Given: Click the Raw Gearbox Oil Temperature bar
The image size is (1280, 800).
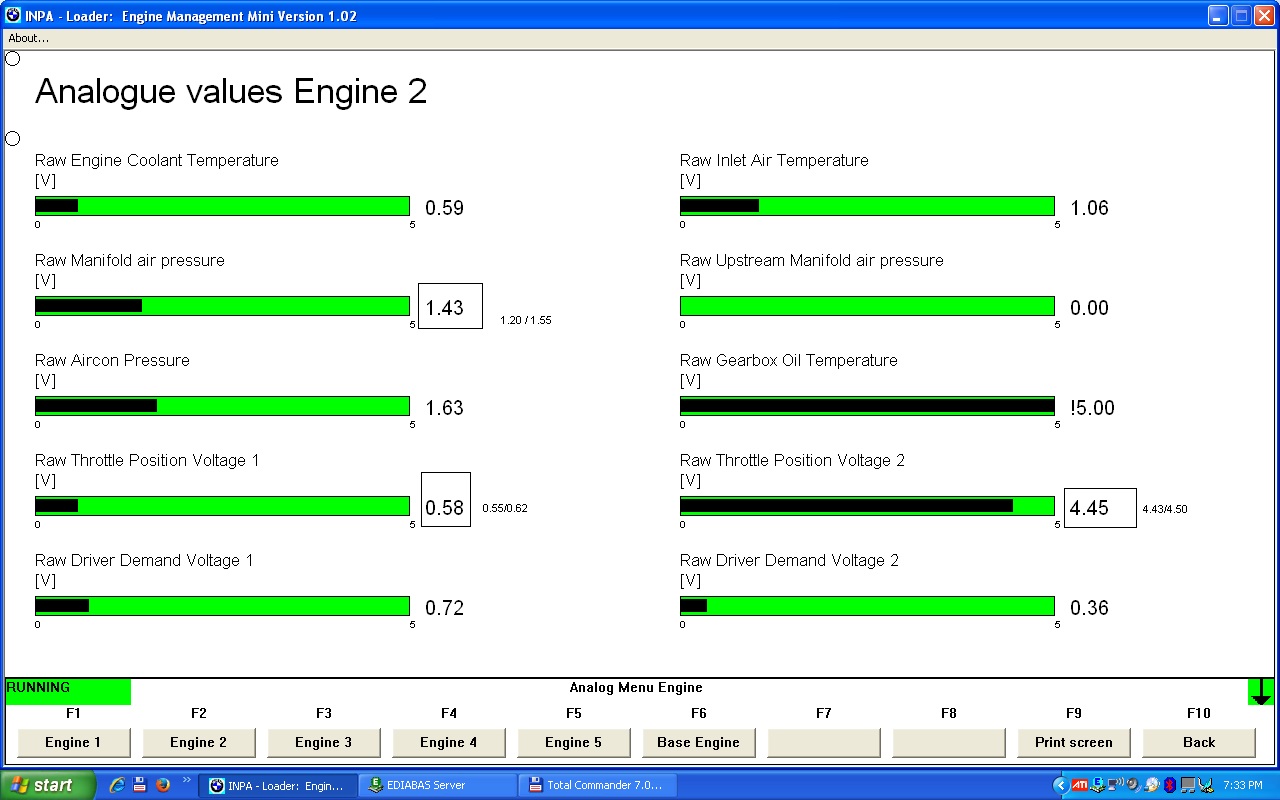Looking at the screenshot, I should [867, 406].
